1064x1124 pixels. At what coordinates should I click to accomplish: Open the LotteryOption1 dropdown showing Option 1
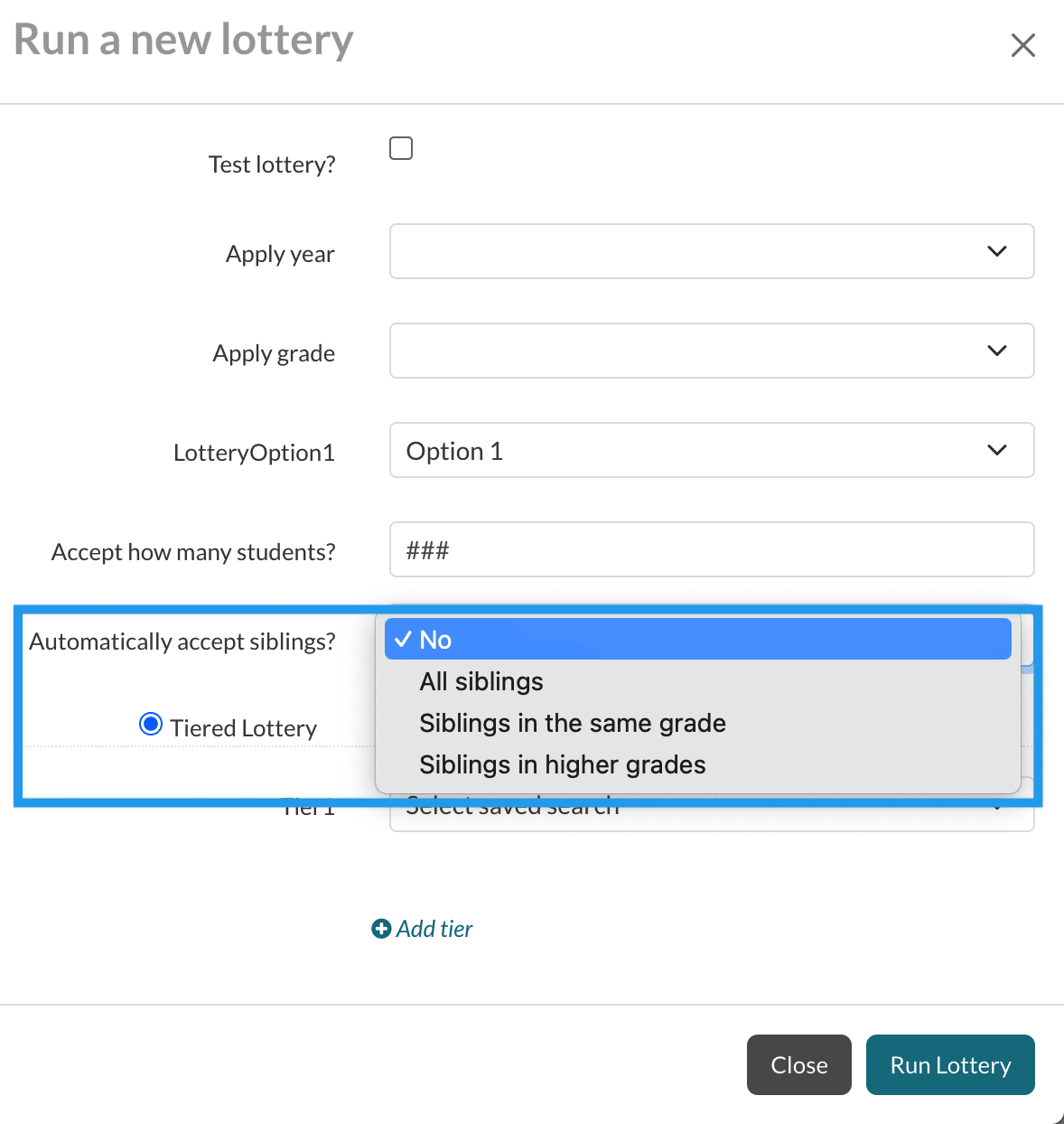pyautogui.click(x=711, y=450)
